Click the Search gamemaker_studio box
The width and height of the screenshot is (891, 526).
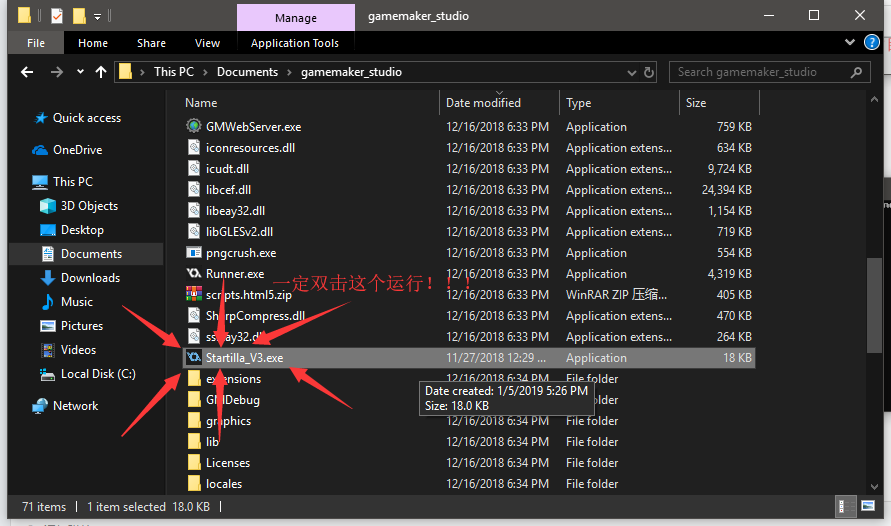[769, 72]
